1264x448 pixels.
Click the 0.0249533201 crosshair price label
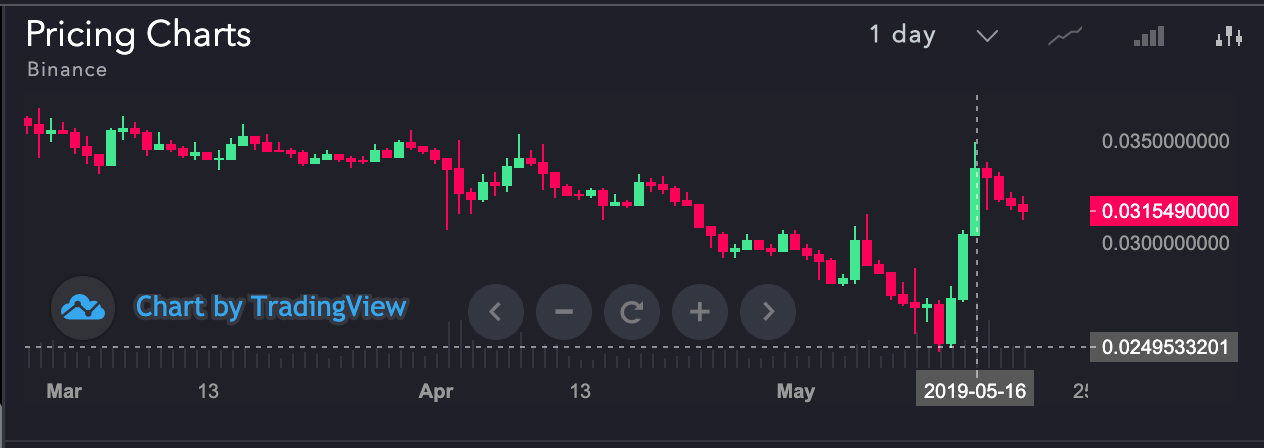[x=1164, y=348]
